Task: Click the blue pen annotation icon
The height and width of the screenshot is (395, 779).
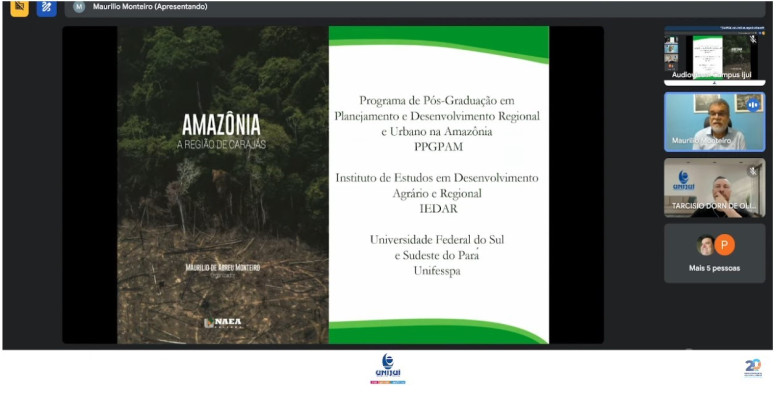Action: point(47,7)
